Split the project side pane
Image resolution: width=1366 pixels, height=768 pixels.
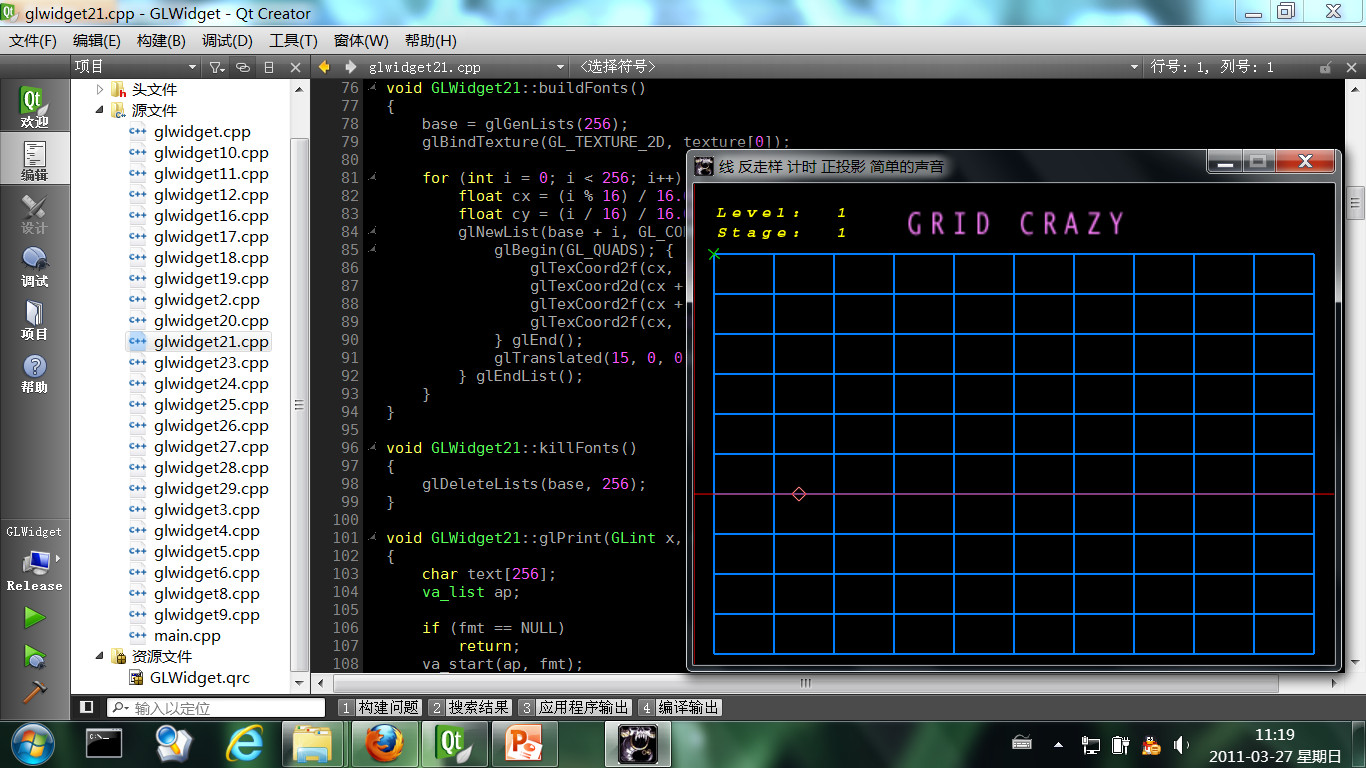(x=269, y=67)
